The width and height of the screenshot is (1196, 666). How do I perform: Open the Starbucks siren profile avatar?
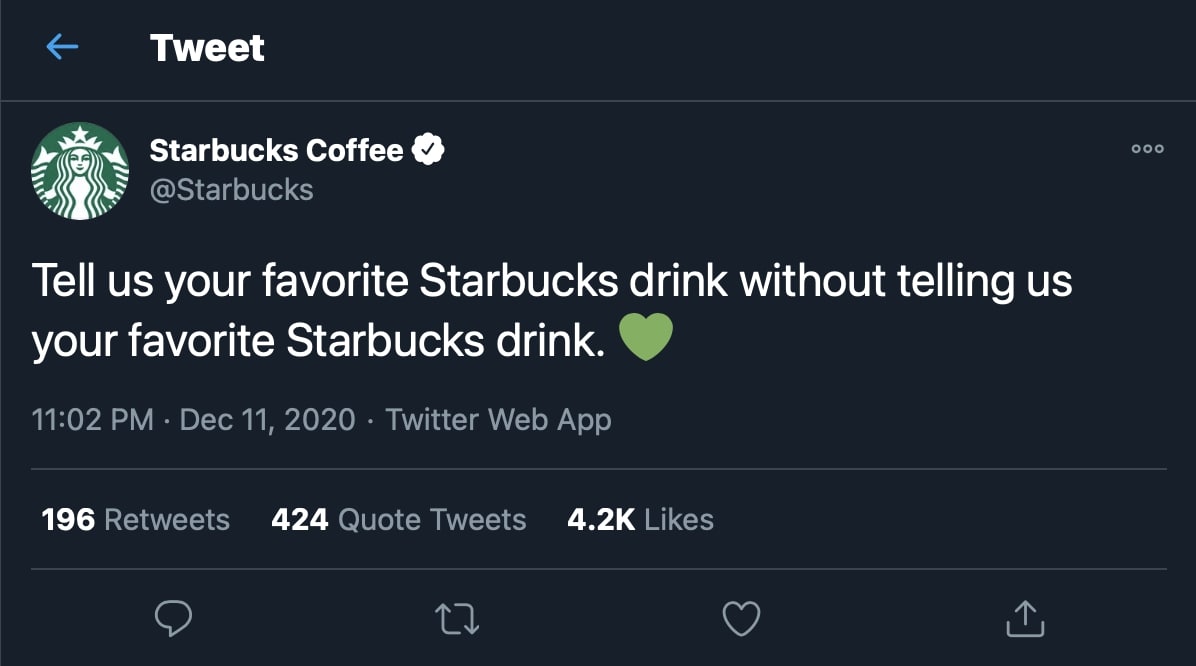click(80, 171)
